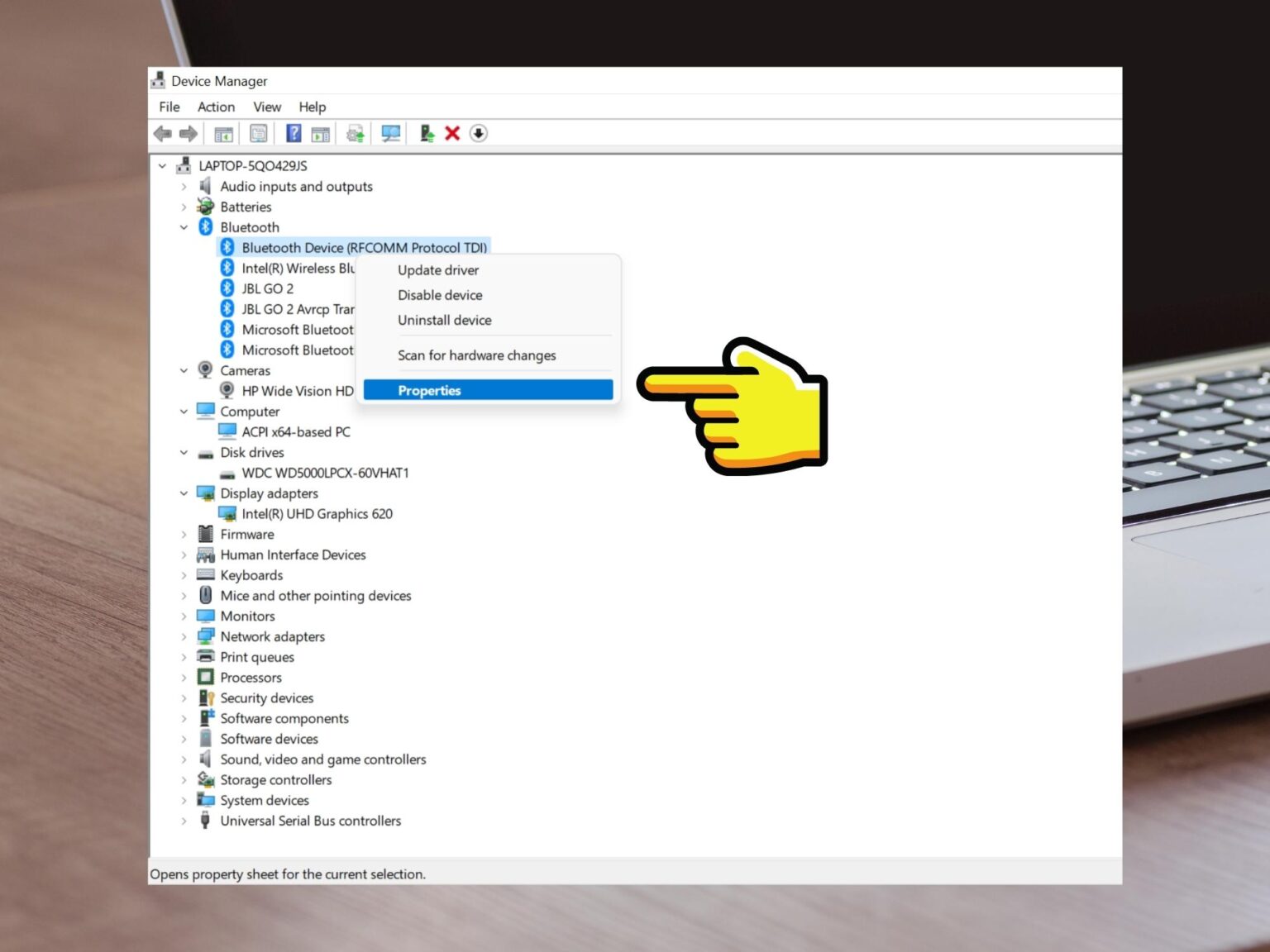Click the Network adapters category icon
Viewport: 1270px width, 952px height.
pos(206,636)
